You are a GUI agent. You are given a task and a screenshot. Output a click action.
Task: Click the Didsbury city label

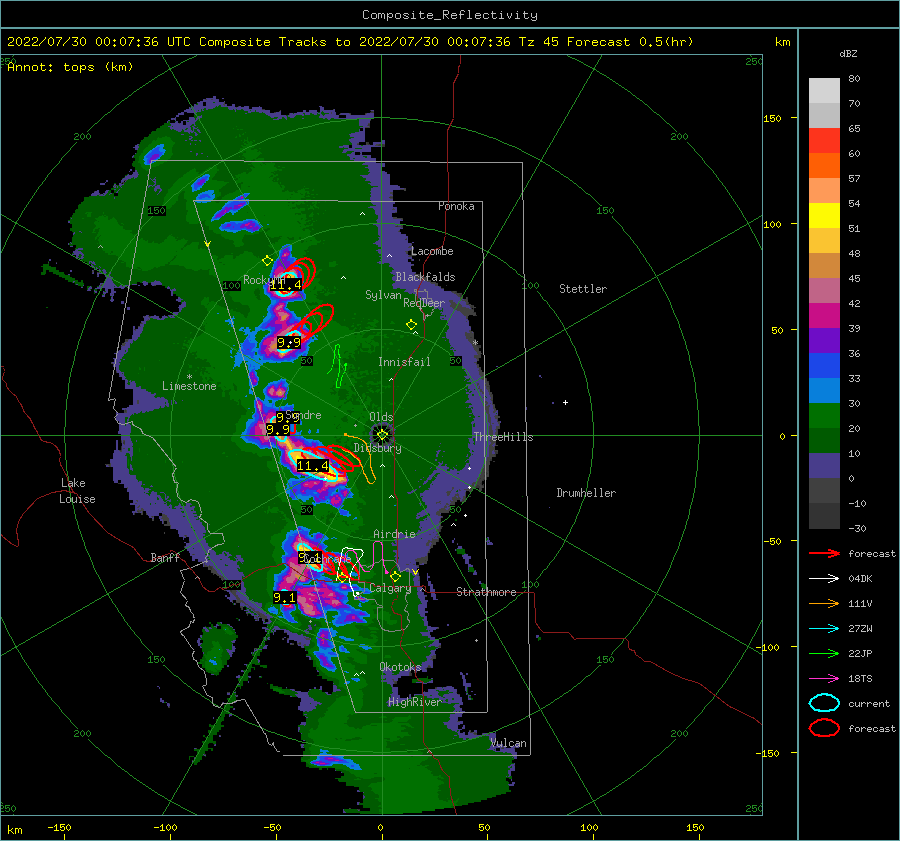[x=378, y=448]
